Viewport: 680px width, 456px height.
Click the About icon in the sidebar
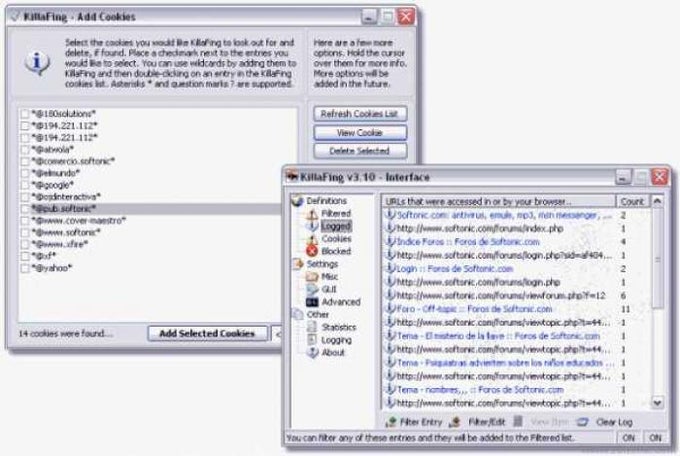312,353
